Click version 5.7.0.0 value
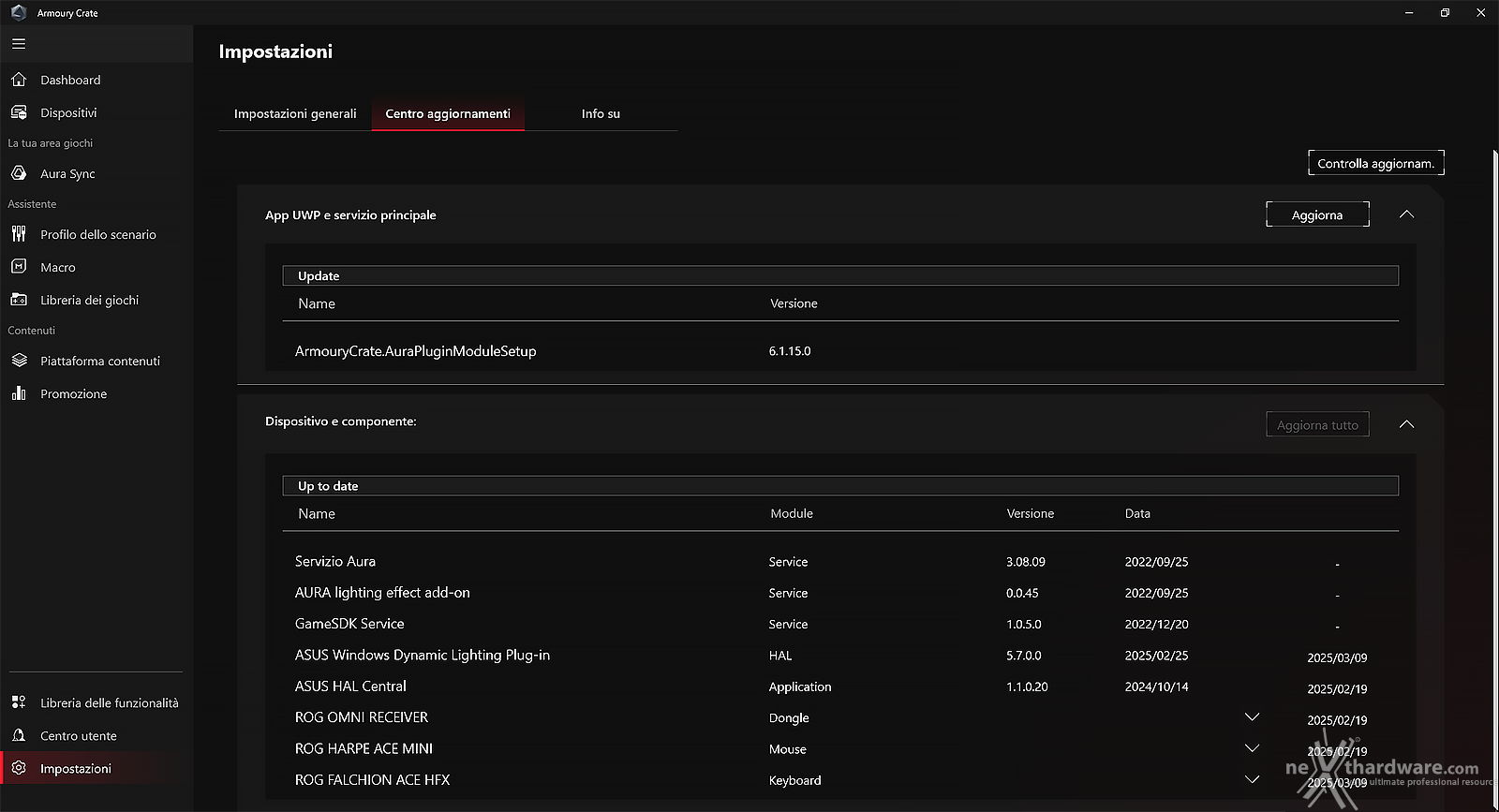Viewport: 1499px width, 812px height. point(1024,656)
